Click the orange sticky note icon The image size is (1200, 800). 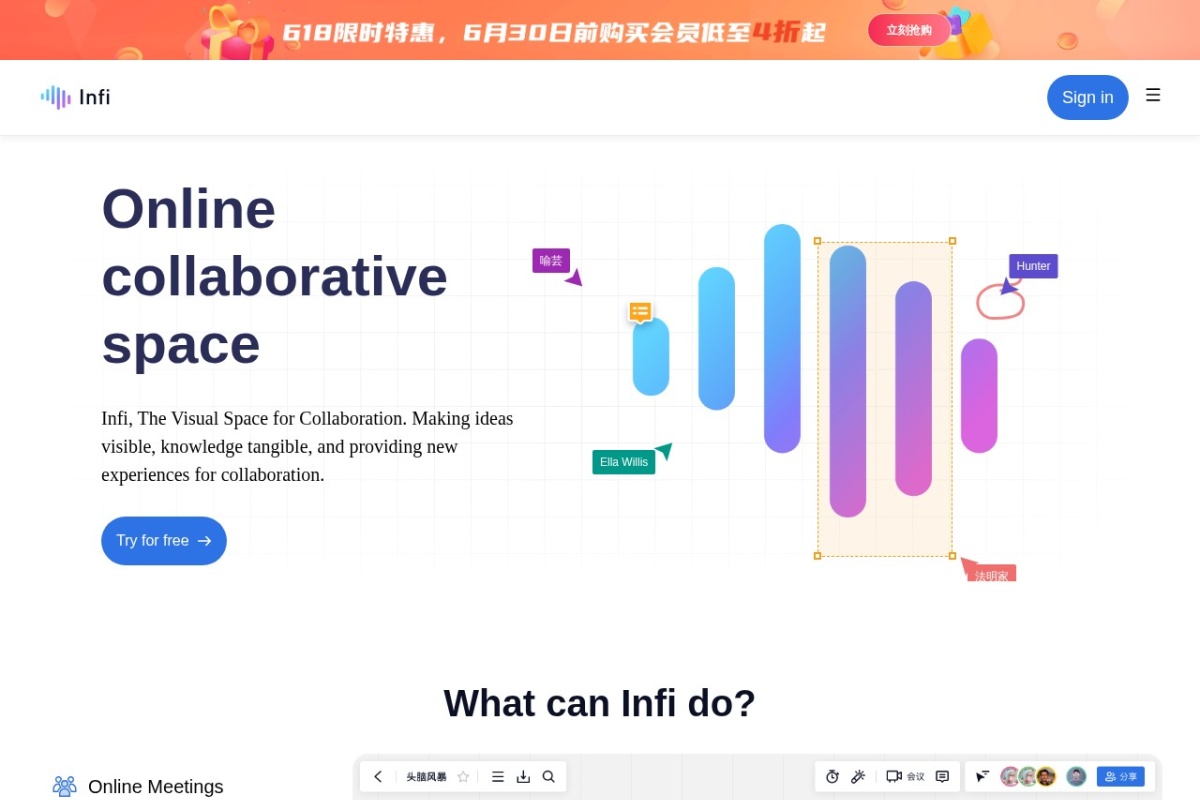pos(641,312)
